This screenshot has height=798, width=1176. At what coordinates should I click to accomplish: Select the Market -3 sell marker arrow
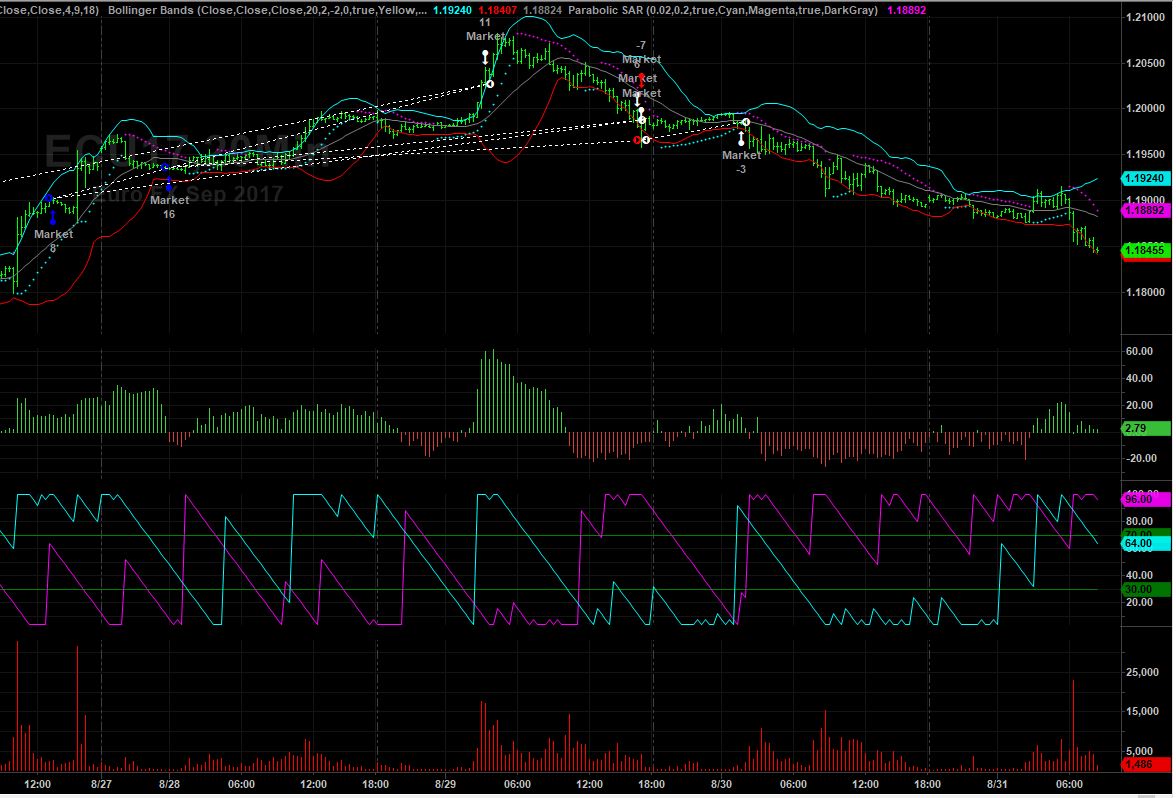pyautogui.click(x=741, y=138)
